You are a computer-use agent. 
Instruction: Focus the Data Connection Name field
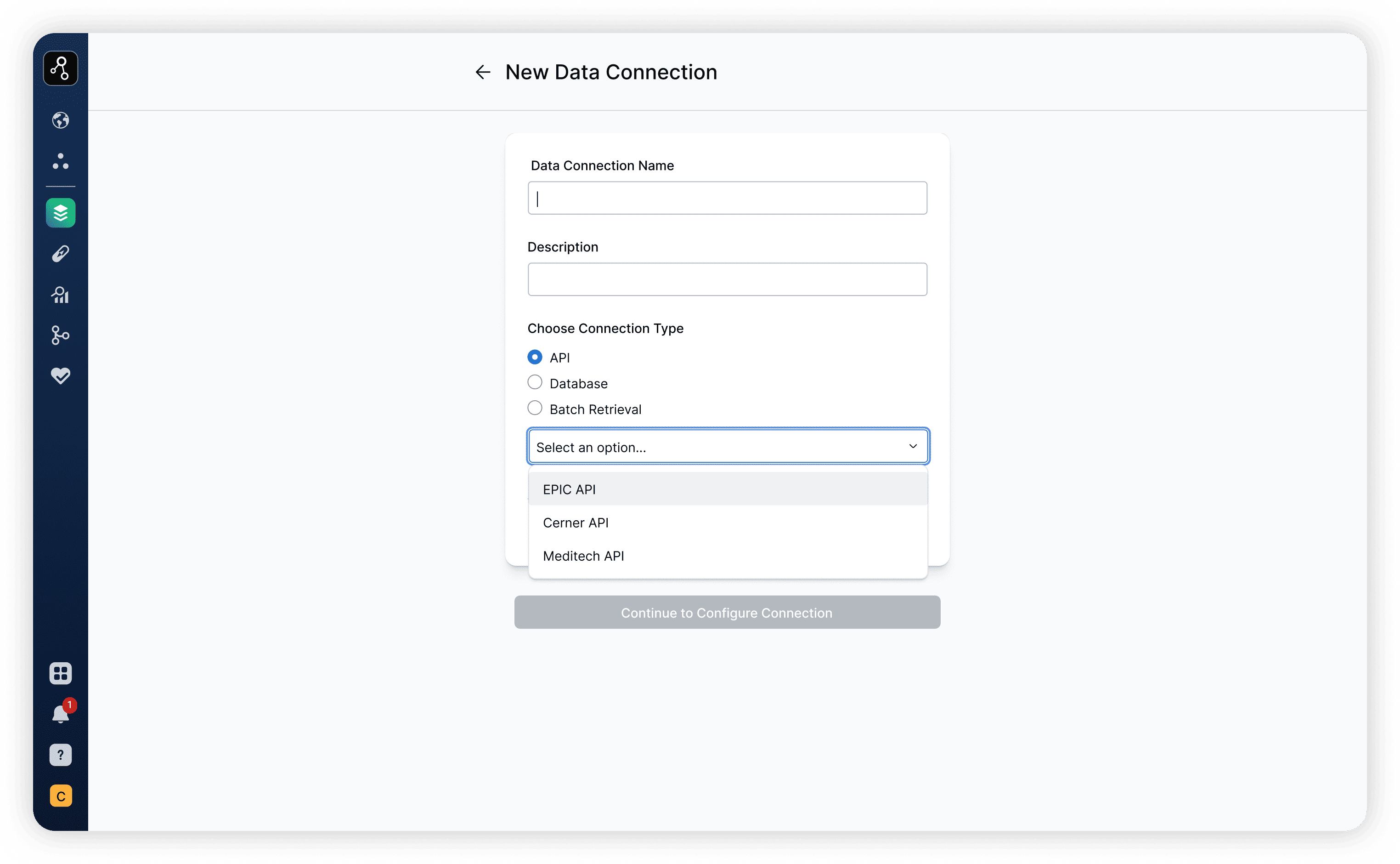[x=728, y=198]
